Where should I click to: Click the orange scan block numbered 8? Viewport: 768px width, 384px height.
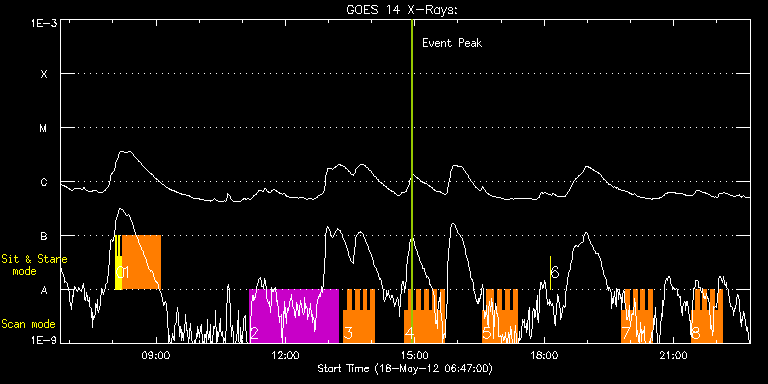[707, 316]
